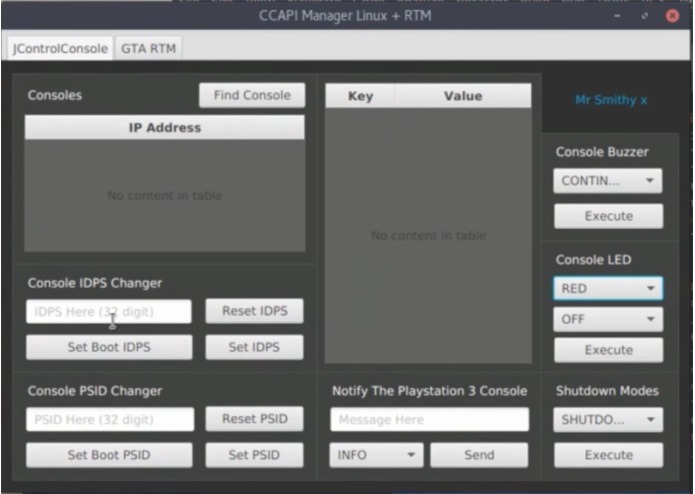Click the Key column header
Viewport: 695px width, 494px height.
pyautogui.click(x=360, y=96)
